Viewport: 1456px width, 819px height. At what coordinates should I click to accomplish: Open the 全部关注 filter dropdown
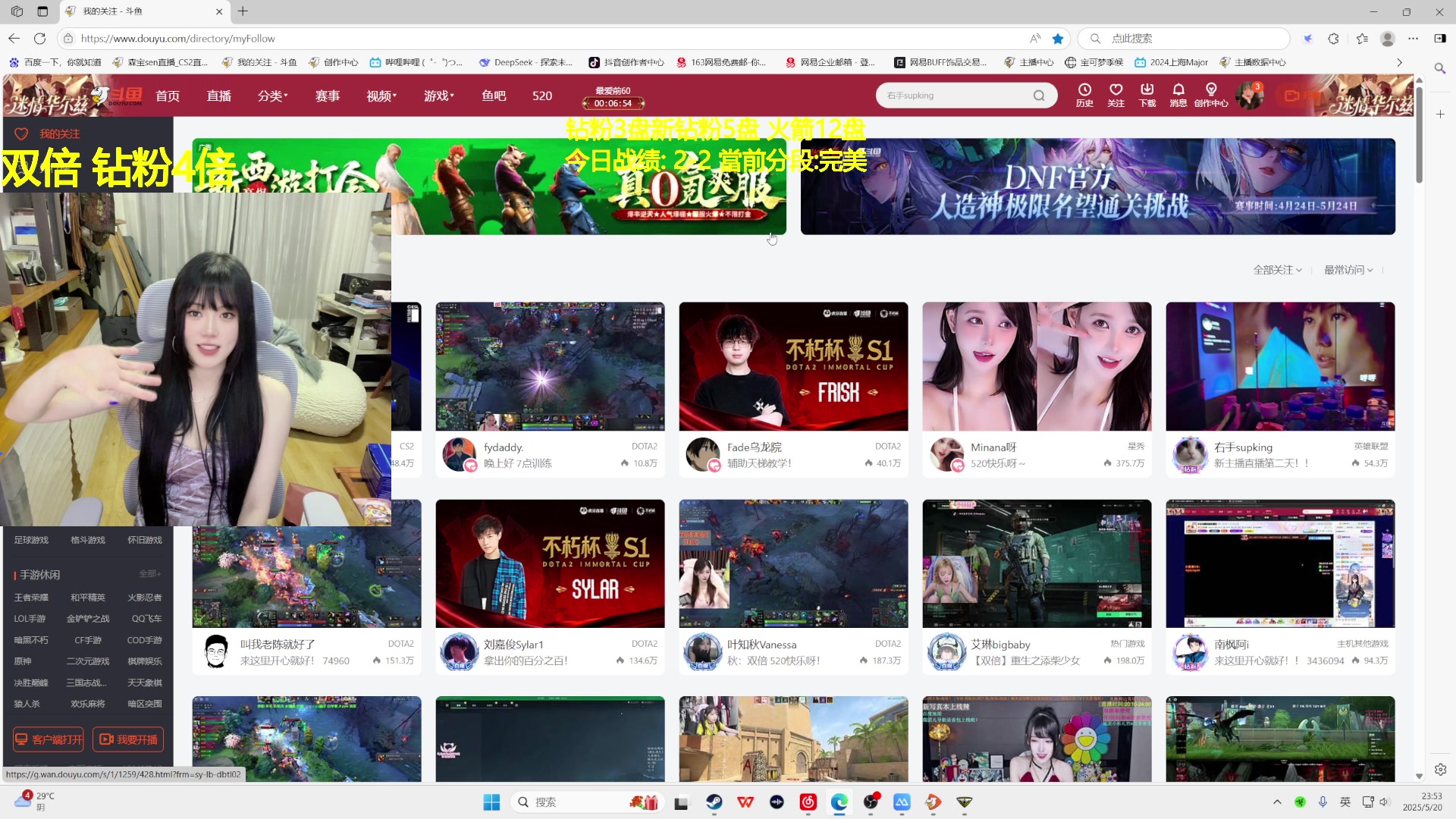1277,270
